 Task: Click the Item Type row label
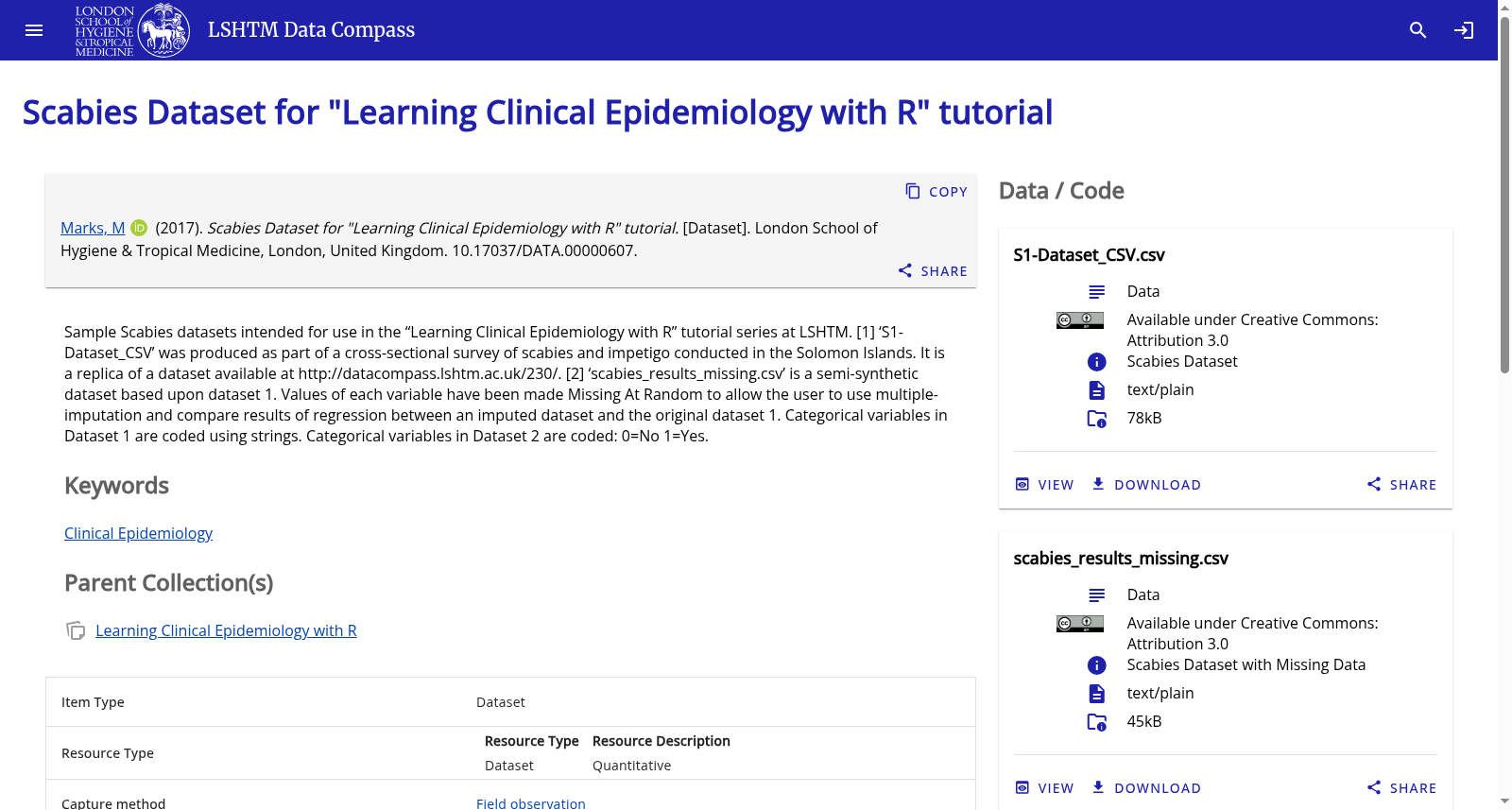[x=93, y=702]
